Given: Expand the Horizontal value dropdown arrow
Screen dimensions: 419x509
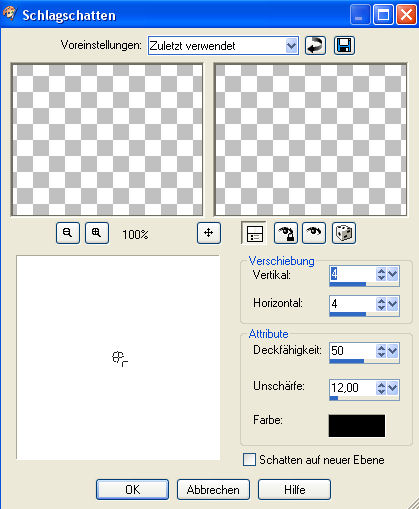Looking at the screenshot, I should pyautogui.click(x=393, y=304).
